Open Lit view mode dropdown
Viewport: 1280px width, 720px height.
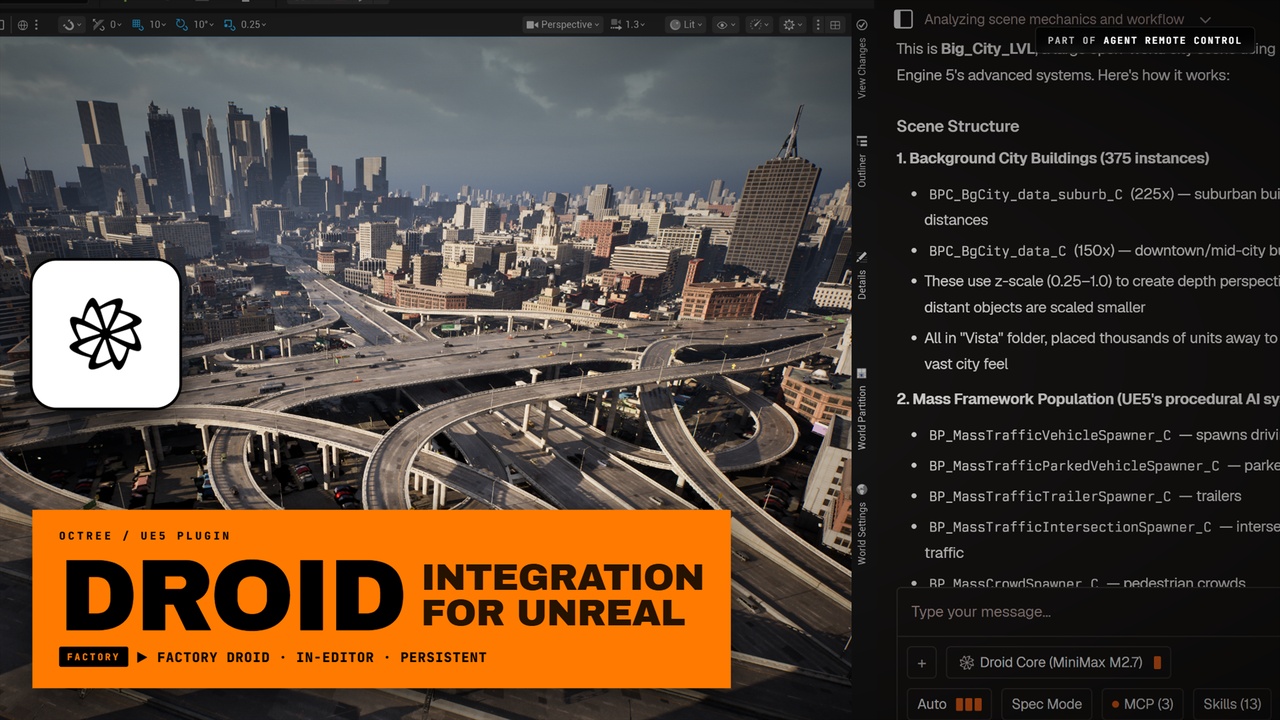pyautogui.click(x=686, y=24)
